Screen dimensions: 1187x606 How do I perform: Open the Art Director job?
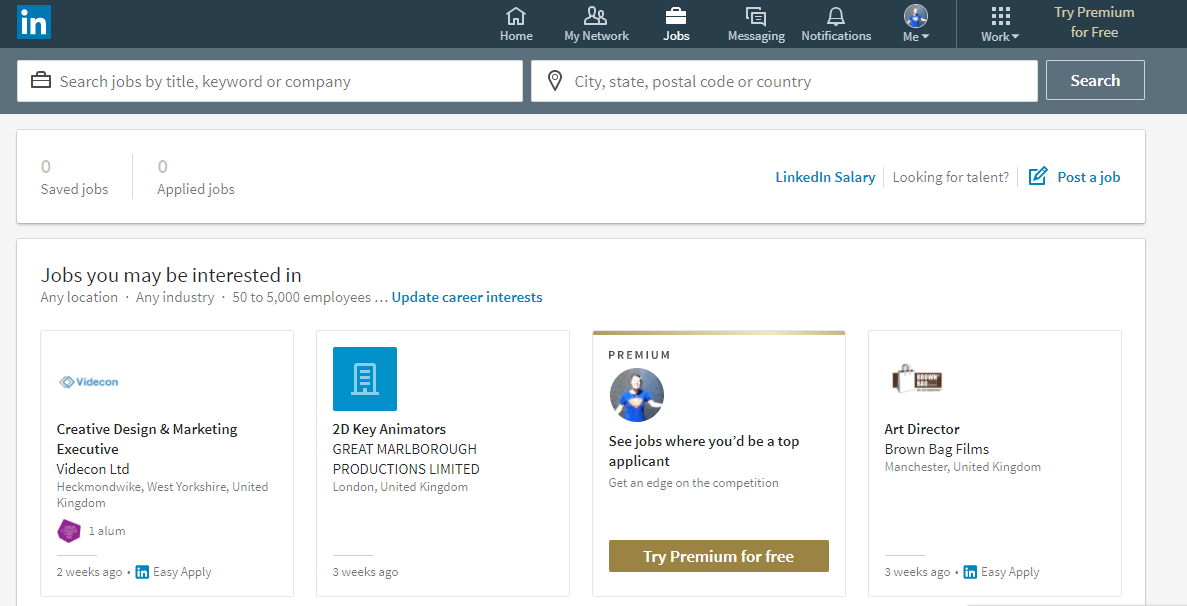(922, 429)
